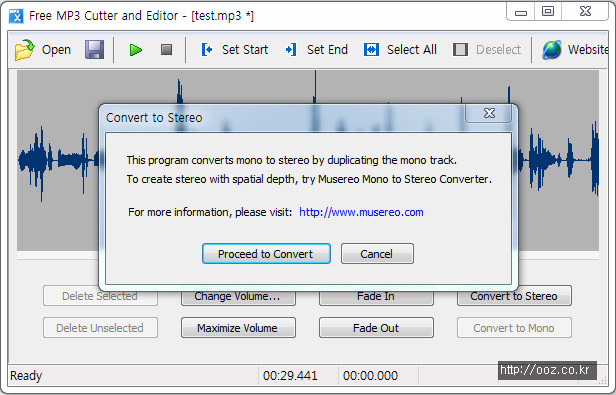Click the waveform left of the dialog
Image resolution: width=616 pixels, height=395 pixels.
58,160
